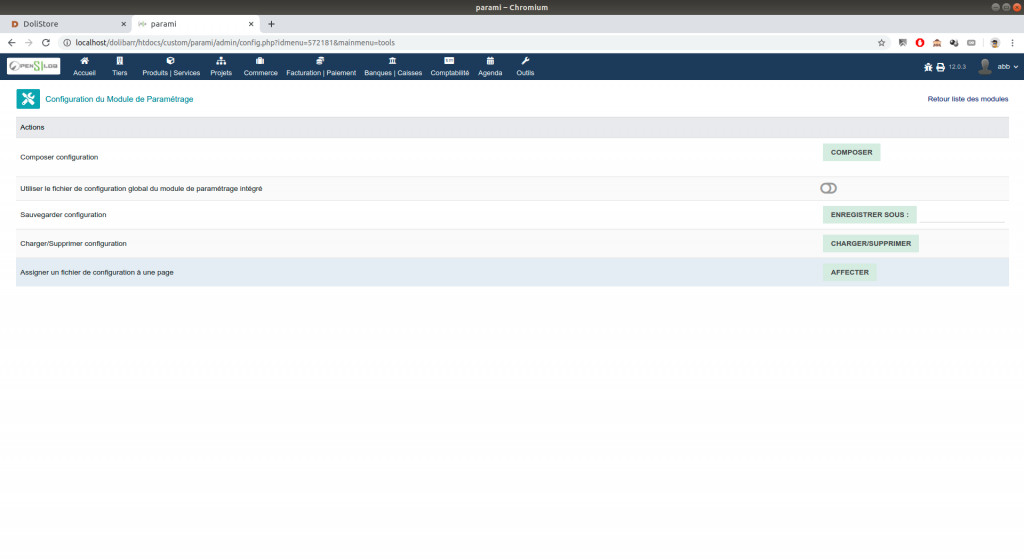Screen dimensions: 1024x559
Task: Click the OpenSilog logo
Action: (34, 66)
